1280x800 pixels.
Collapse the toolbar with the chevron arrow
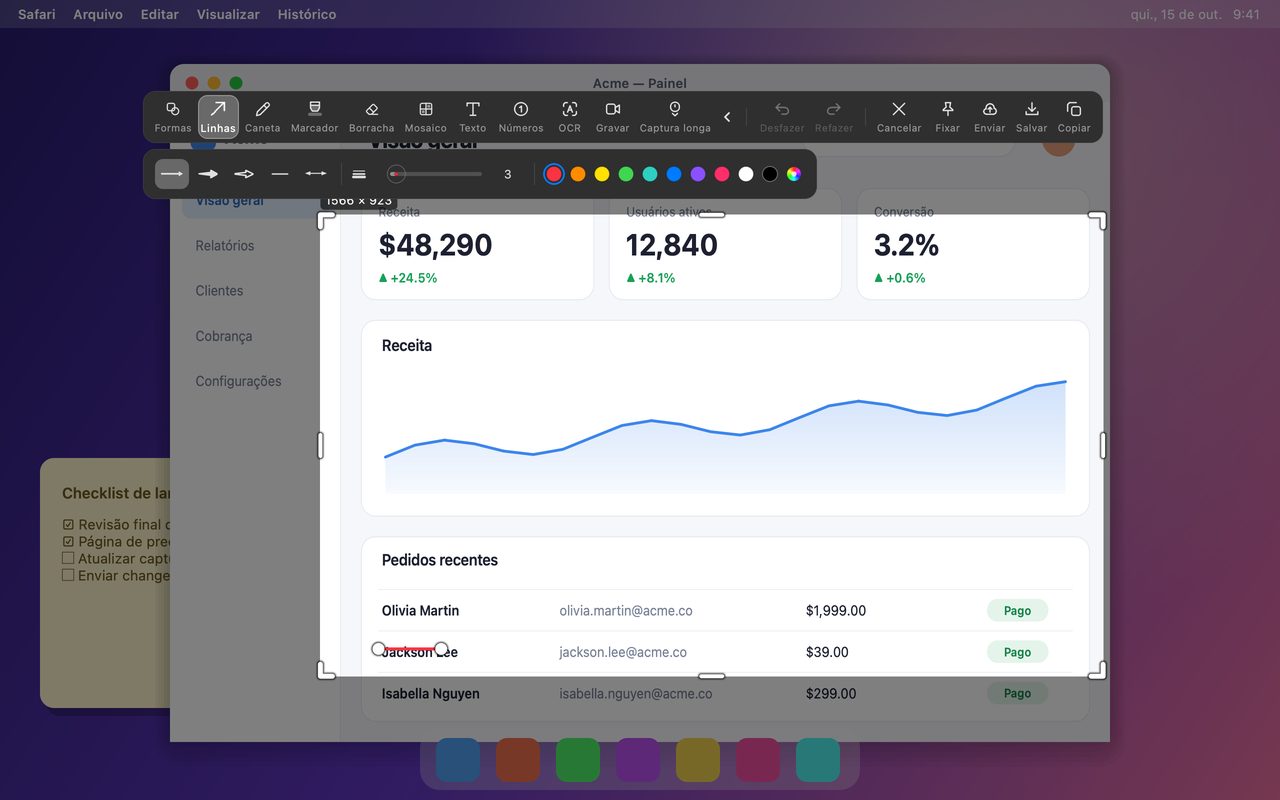[x=727, y=117]
